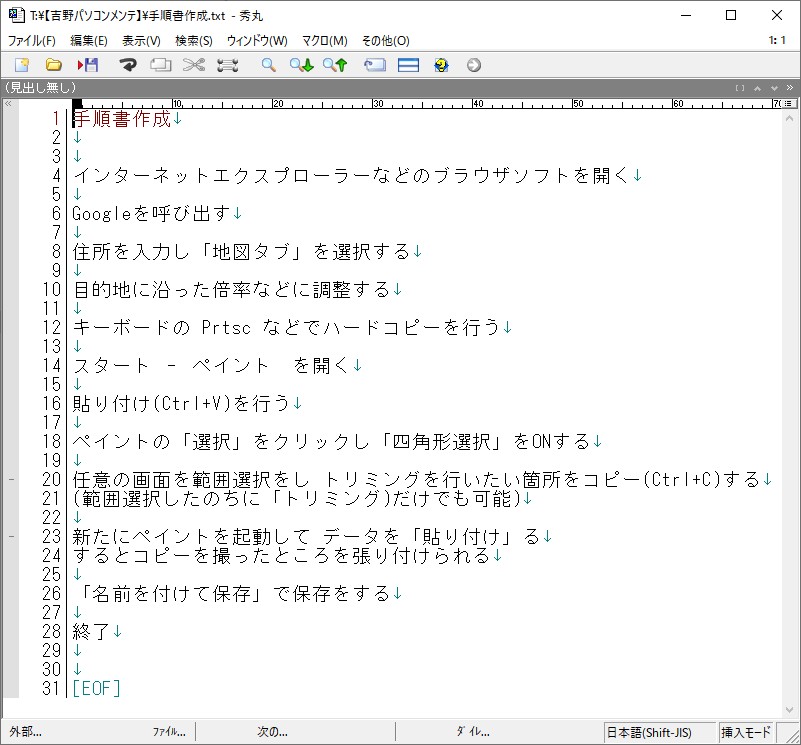
Task: Open help with the question mark icon
Action: click(441, 65)
